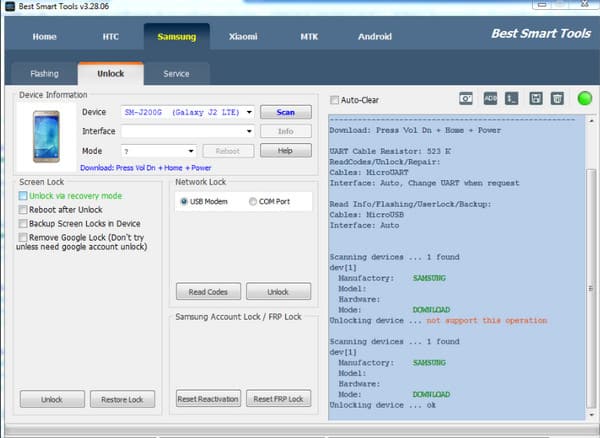
Task: Click the save log icon
Action: pyautogui.click(x=536, y=98)
